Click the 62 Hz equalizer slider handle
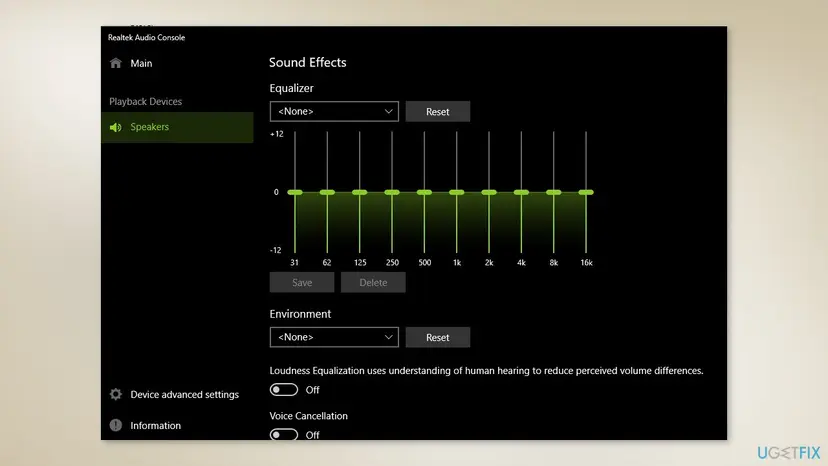The image size is (828, 466). (327, 192)
